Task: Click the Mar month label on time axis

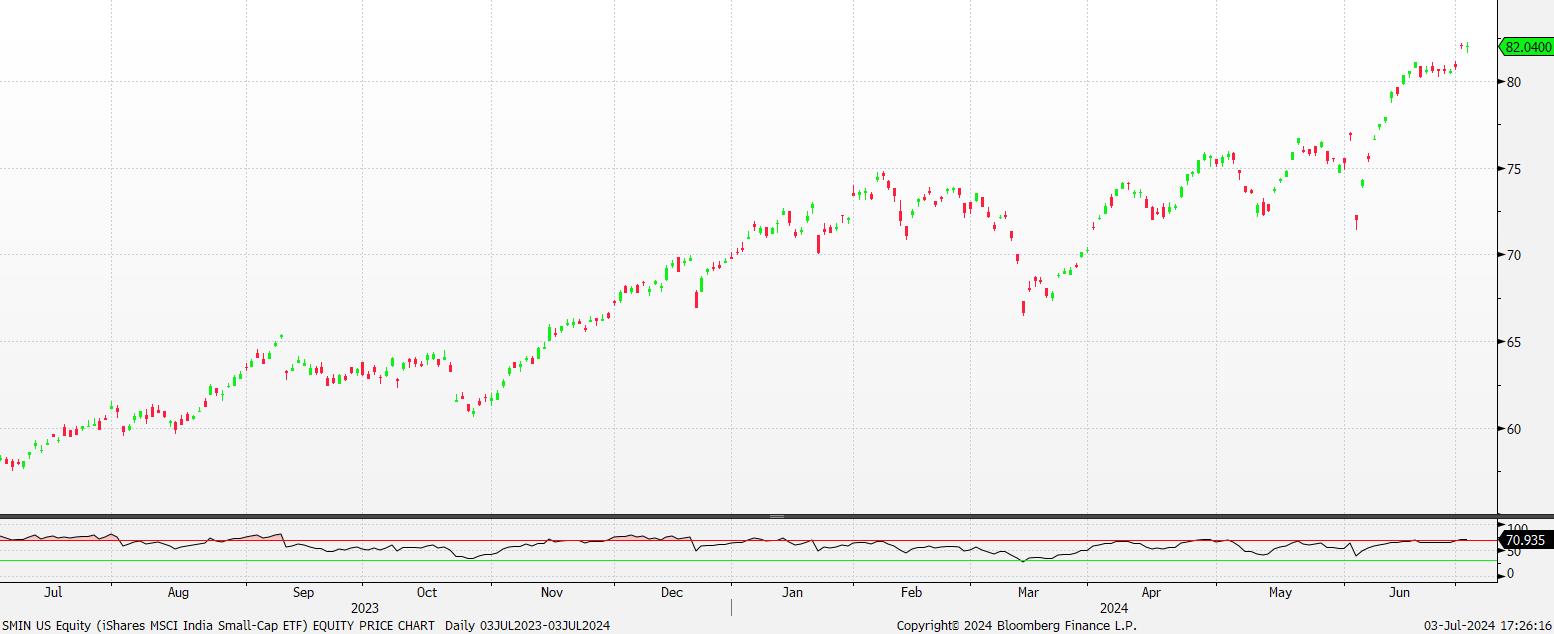Action: (x=1028, y=592)
